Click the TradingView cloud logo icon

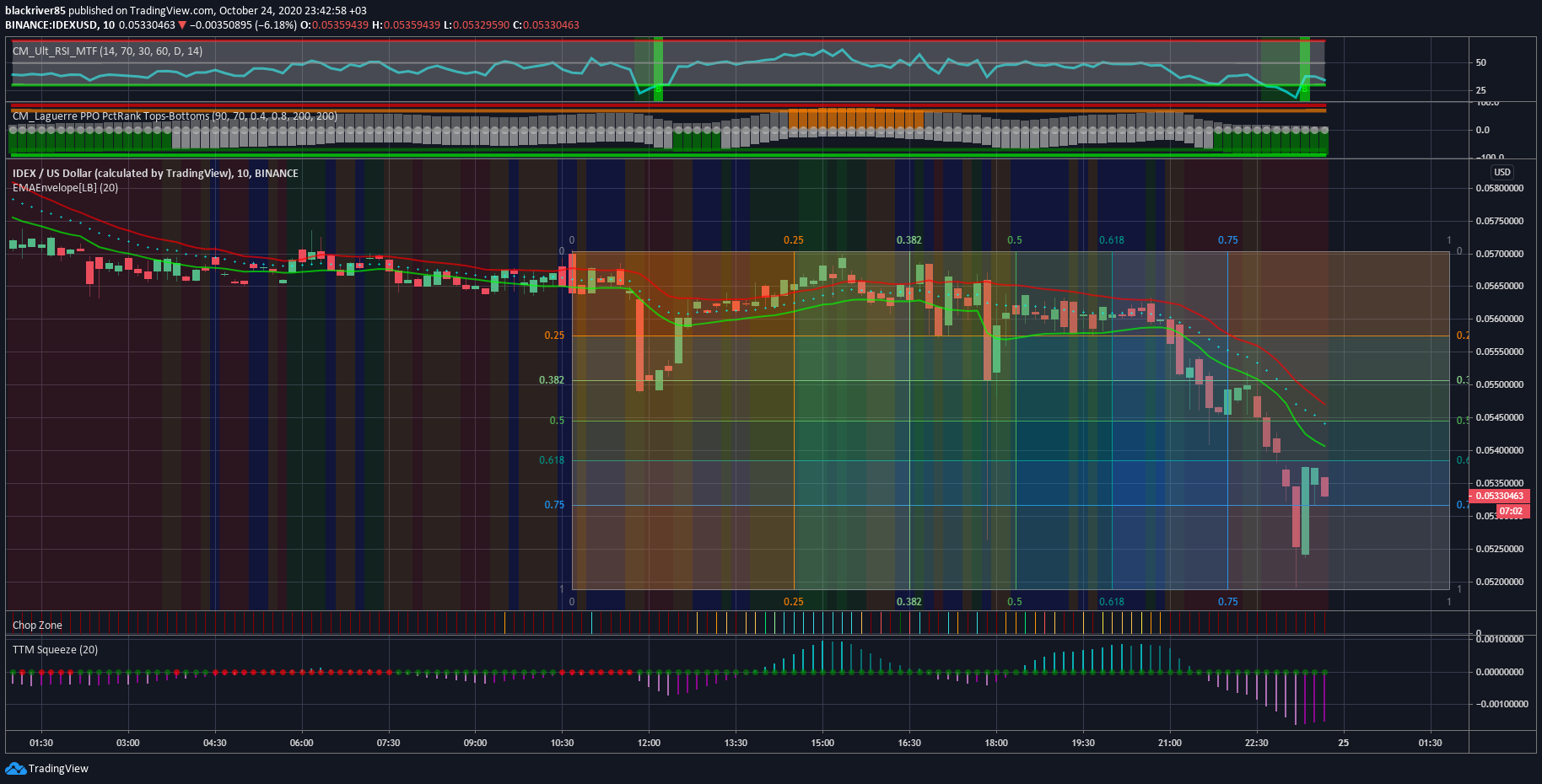point(15,768)
